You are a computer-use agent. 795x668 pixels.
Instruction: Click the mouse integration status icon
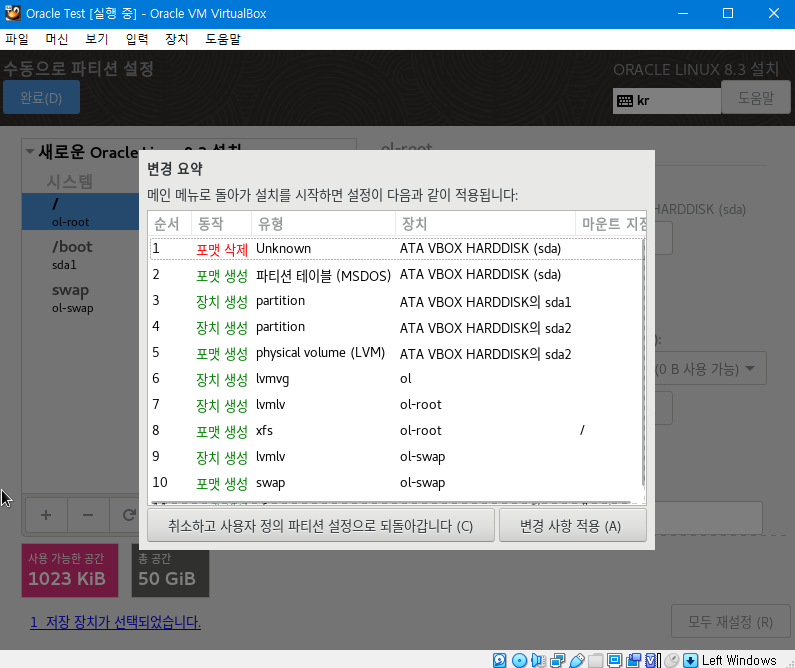[x=671, y=660]
